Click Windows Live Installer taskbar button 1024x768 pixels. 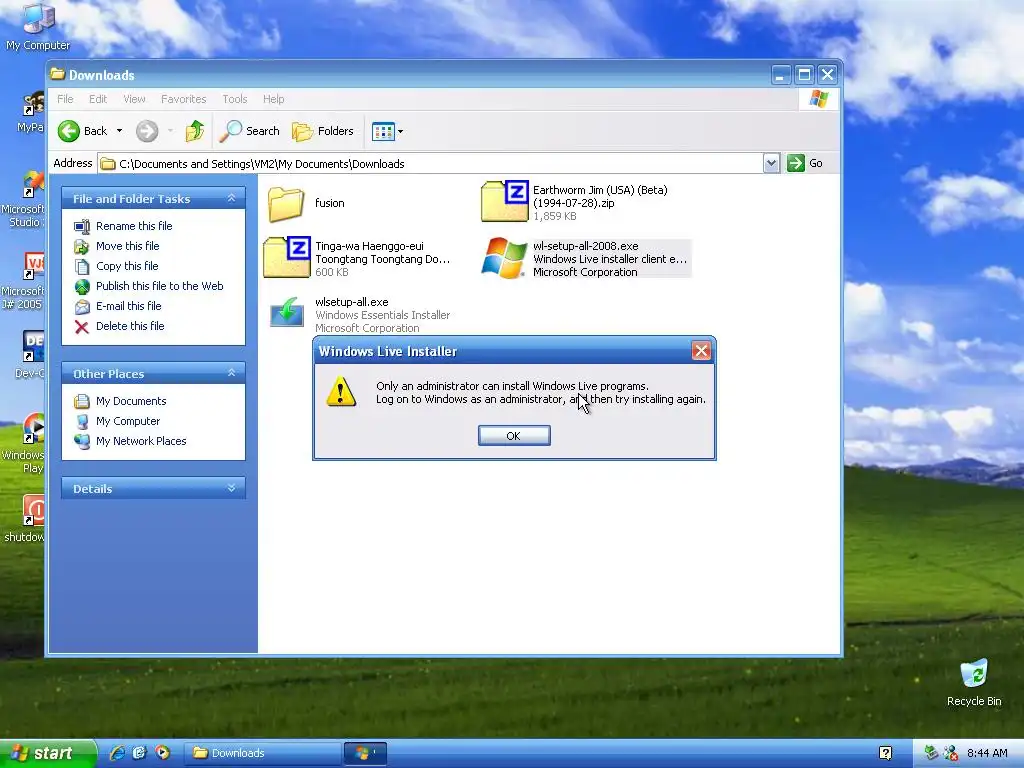(x=366, y=753)
